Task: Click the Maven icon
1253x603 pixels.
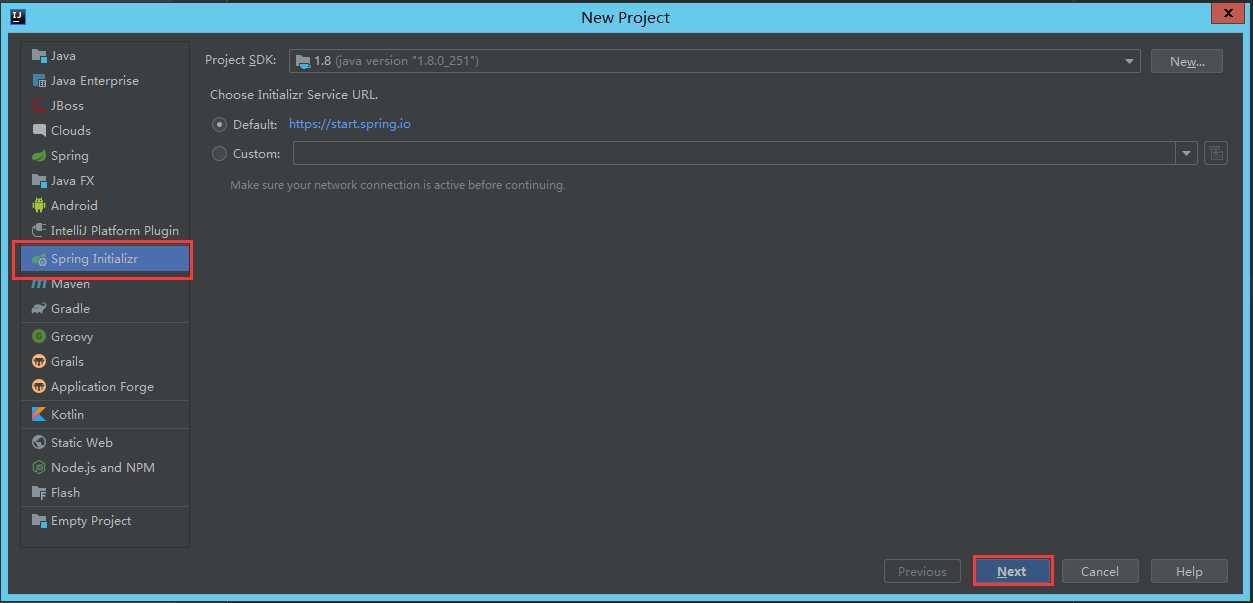Action: (39, 284)
